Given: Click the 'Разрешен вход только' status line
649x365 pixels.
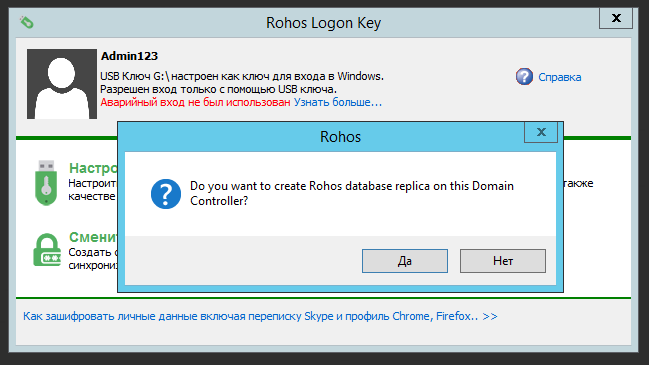Looking at the screenshot, I should (x=219, y=89).
